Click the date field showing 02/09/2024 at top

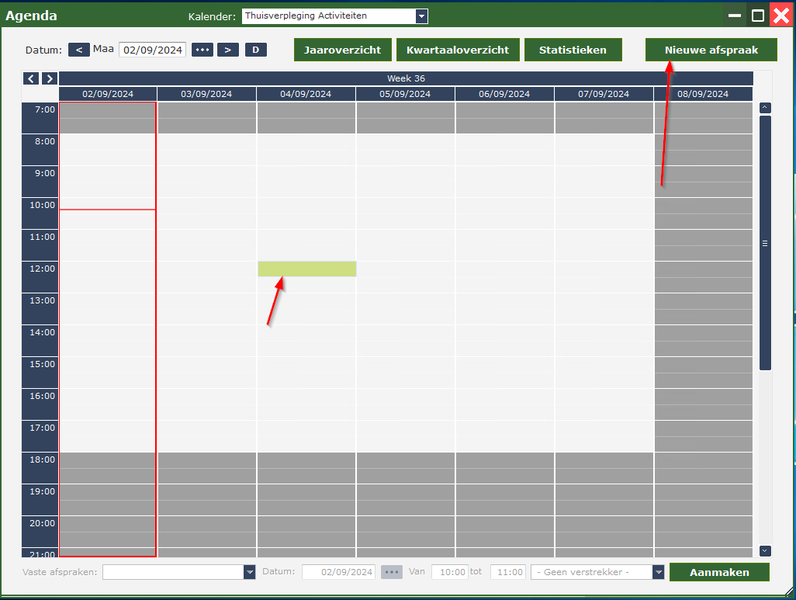pyautogui.click(x=152, y=50)
